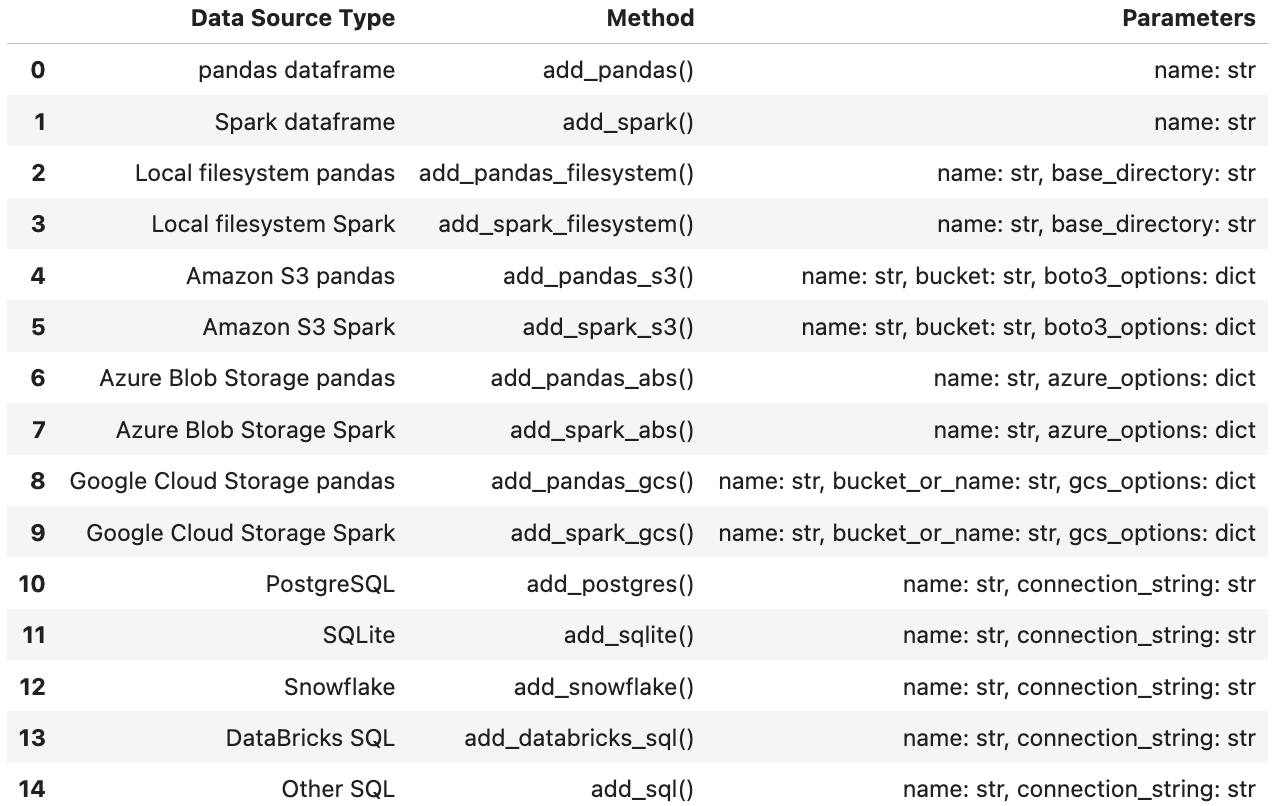The width and height of the screenshot is (1276, 806).
Task: Click the Data Source Type column header
Action: tap(292, 18)
